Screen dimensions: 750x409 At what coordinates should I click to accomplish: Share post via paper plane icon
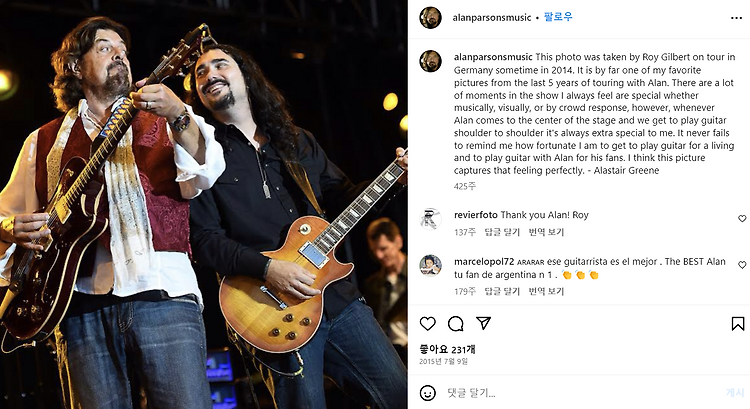(484, 323)
